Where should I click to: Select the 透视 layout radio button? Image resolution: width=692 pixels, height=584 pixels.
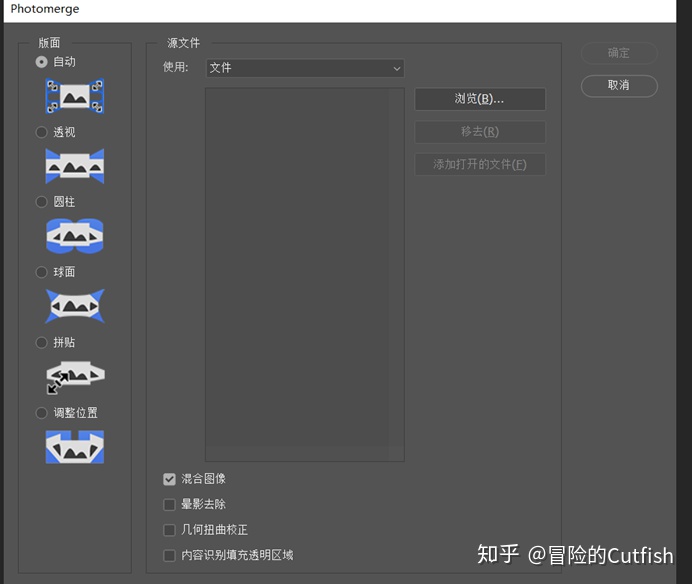(41, 132)
